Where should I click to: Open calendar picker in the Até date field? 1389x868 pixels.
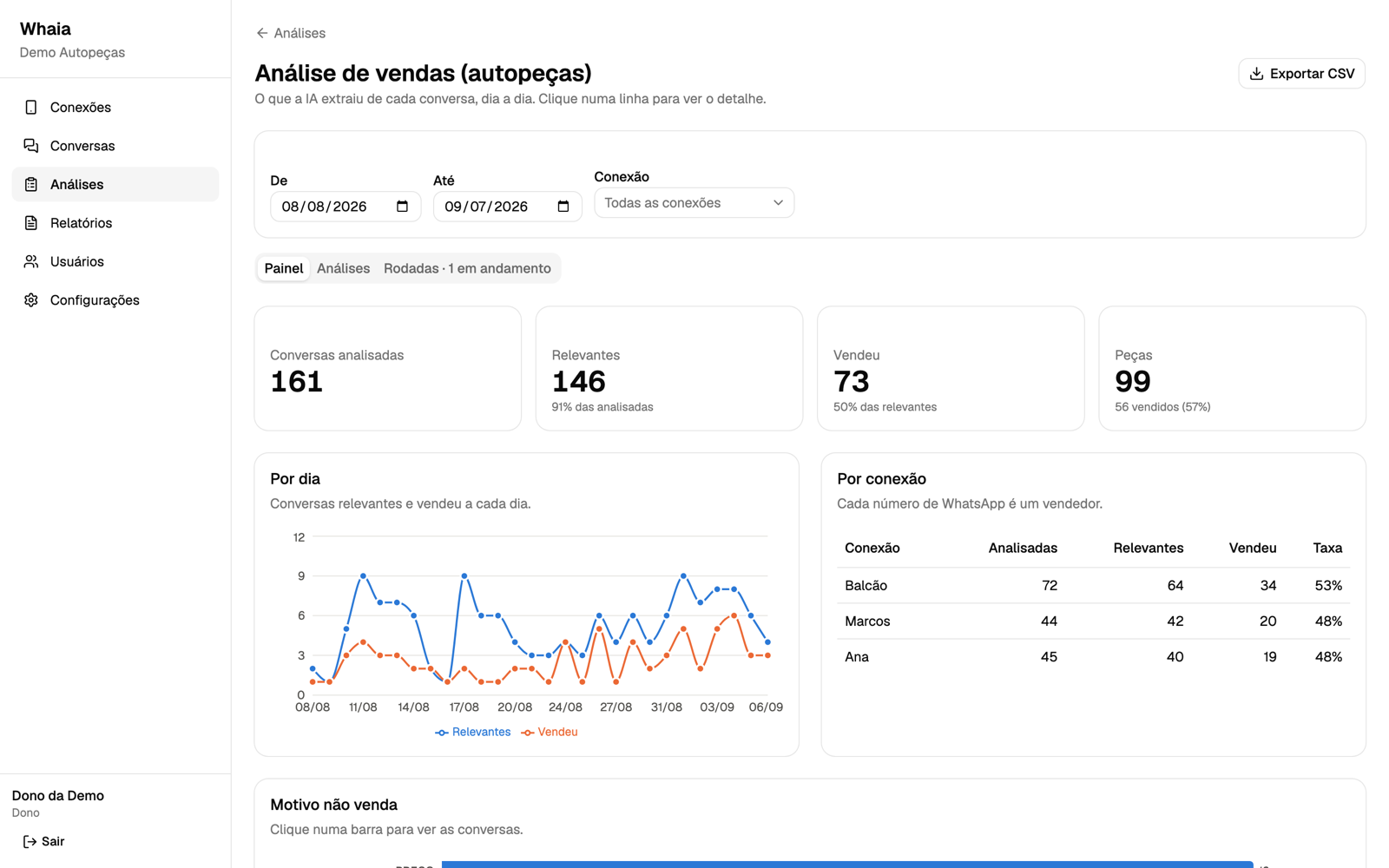[563, 207]
